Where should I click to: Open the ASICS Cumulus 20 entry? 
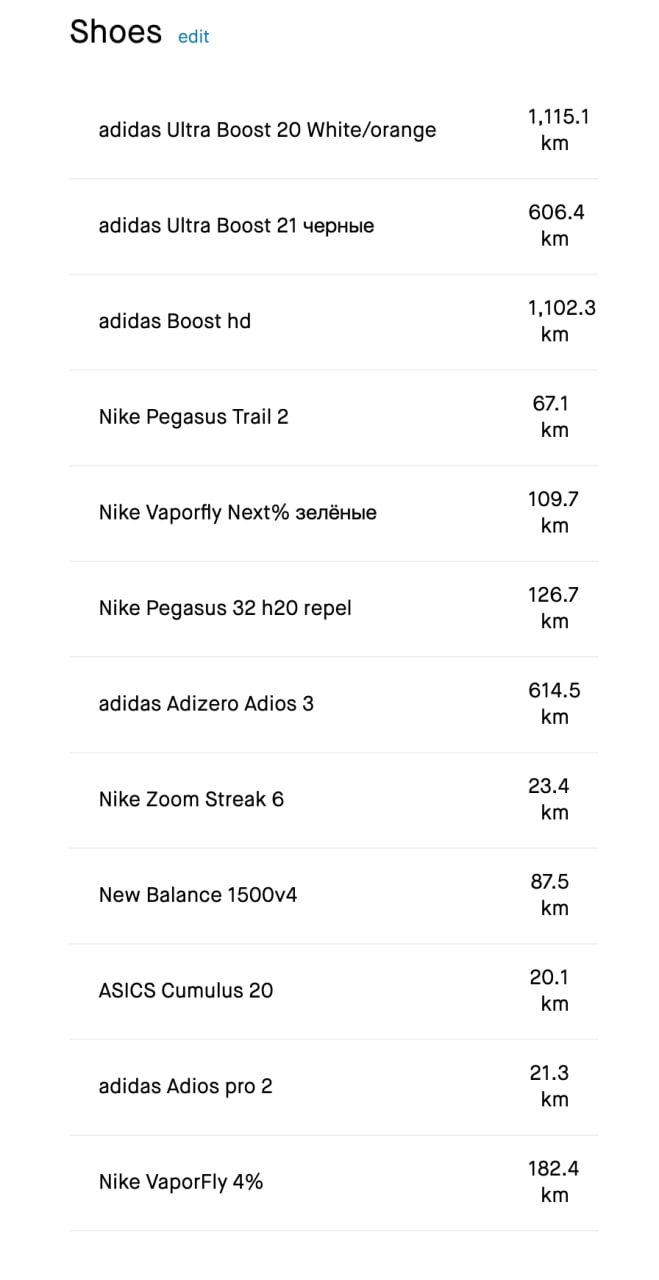pos(185,991)
